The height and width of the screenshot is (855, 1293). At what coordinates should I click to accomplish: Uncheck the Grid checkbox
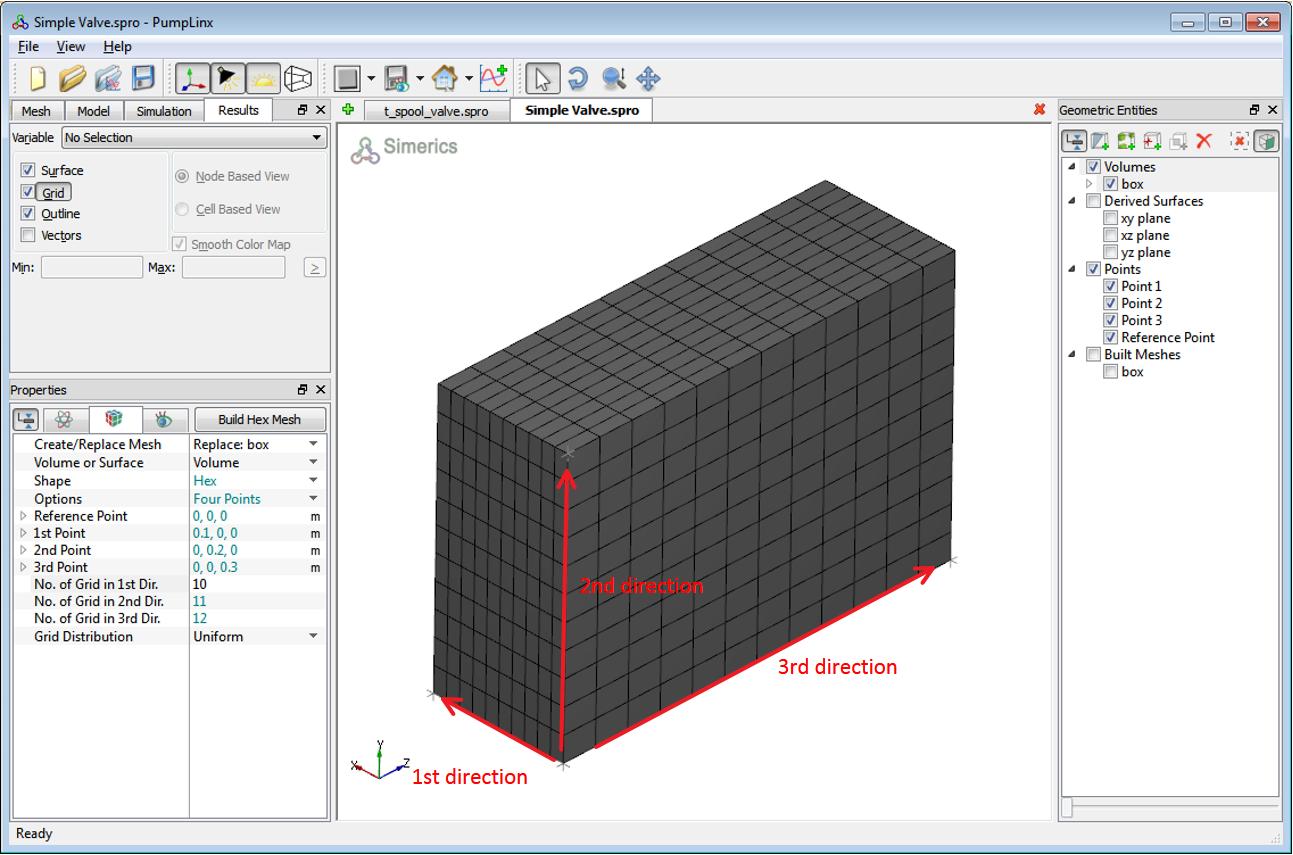(28, 192)
